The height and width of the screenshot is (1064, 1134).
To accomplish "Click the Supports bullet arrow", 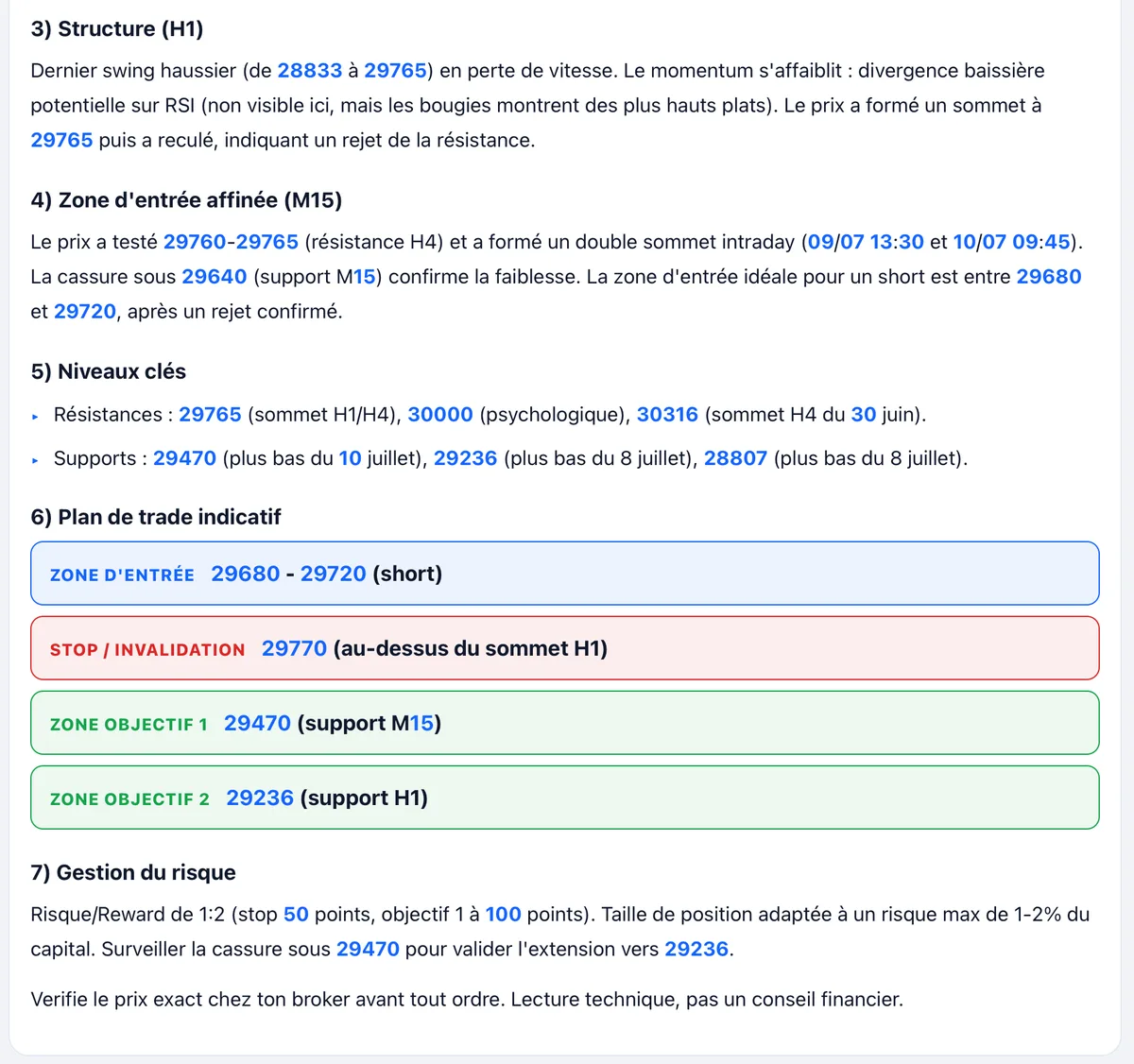I will (x=35, y=460).
